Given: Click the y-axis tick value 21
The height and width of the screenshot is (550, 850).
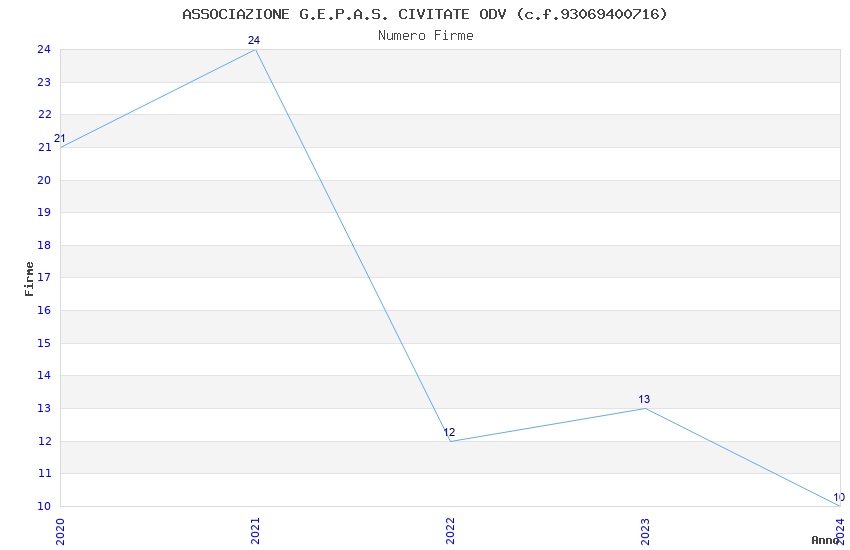Looking at the screenshot, I should (x=44, y=147).
